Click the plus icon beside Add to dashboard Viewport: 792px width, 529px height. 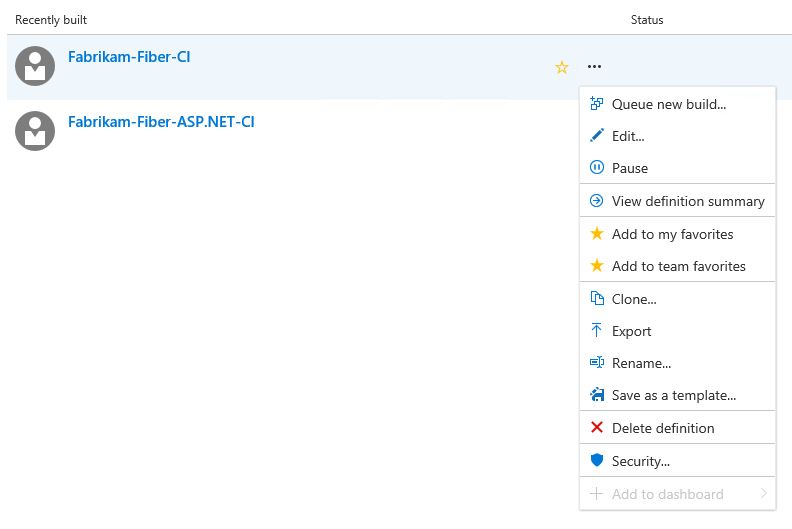point(597,494)
